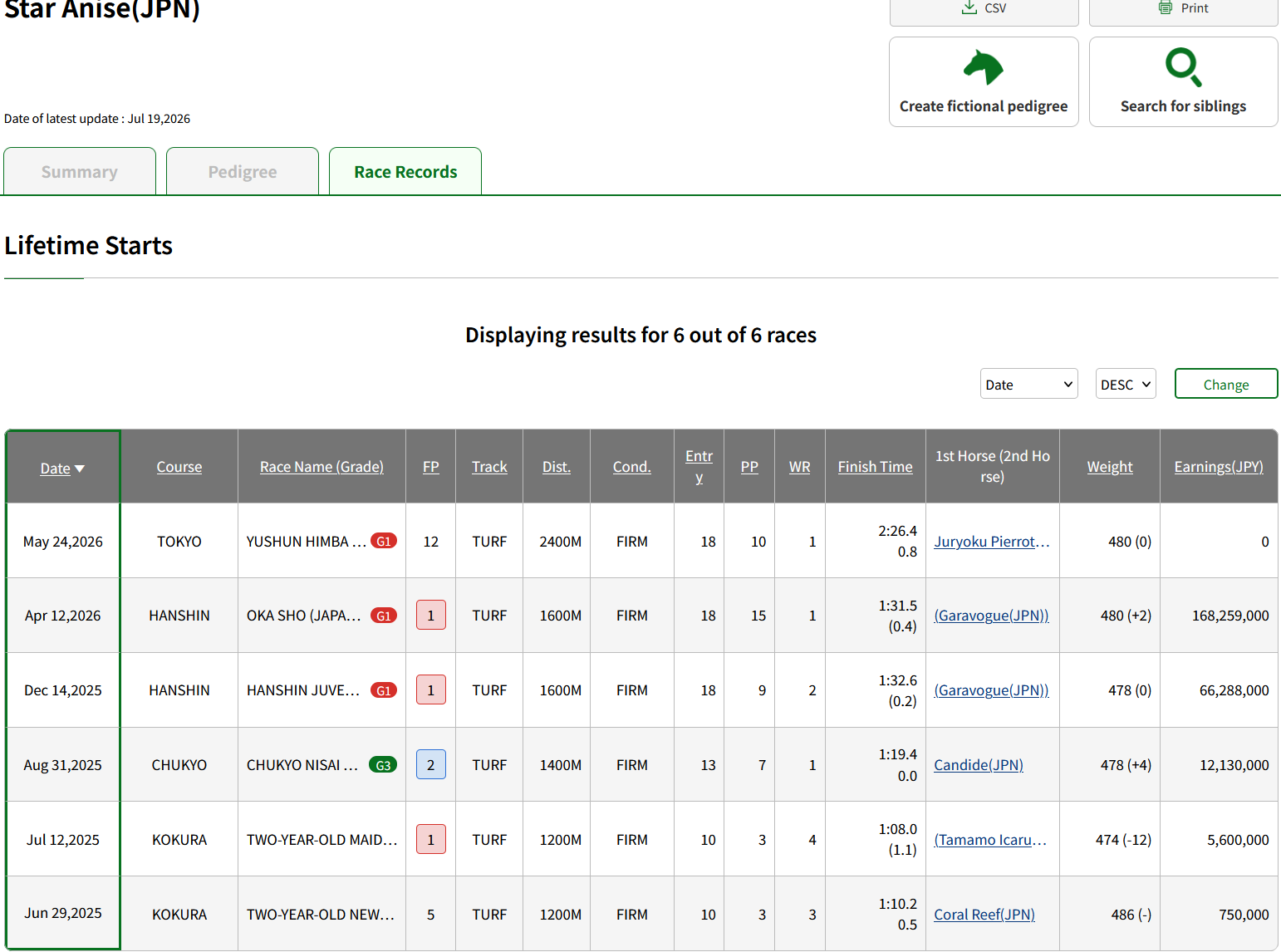Click the YUSHUN HIMBA race name
This screenshot has height=952, width=1281.
(307, 541)
